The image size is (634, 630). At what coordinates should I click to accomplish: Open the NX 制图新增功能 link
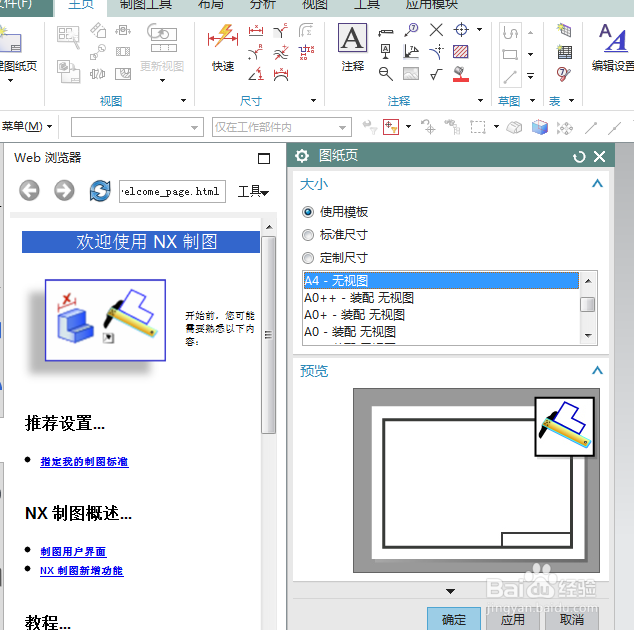81,571
